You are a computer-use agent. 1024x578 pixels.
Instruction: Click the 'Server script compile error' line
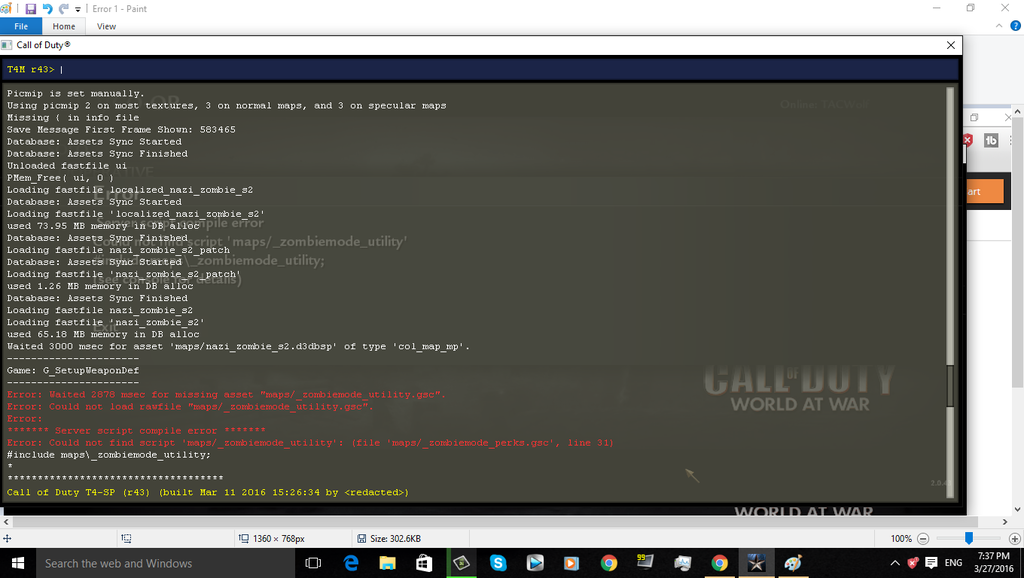[x=136, y=430]
